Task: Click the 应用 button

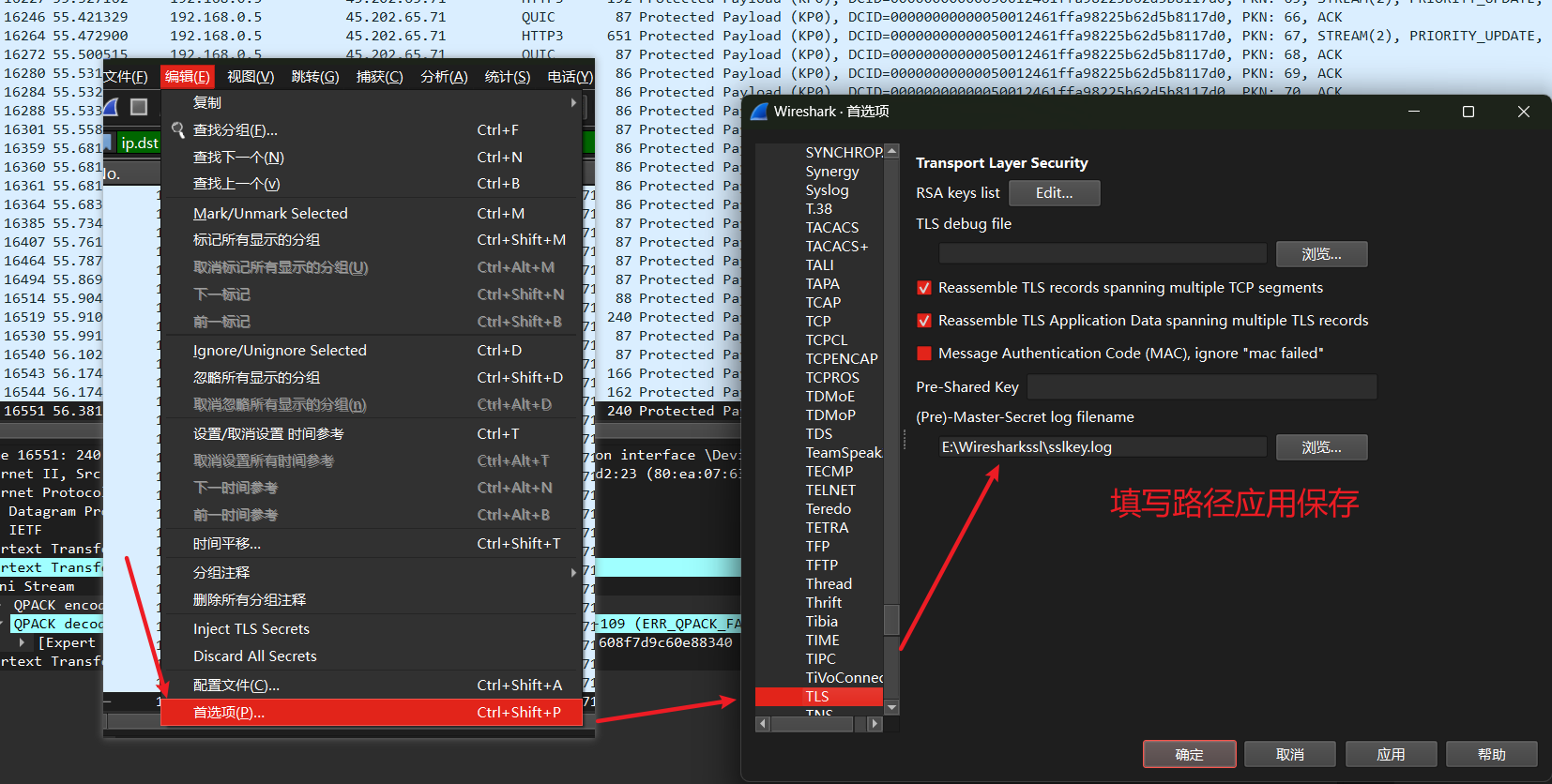Action: pyautogui.click(x=1391, y=755)
